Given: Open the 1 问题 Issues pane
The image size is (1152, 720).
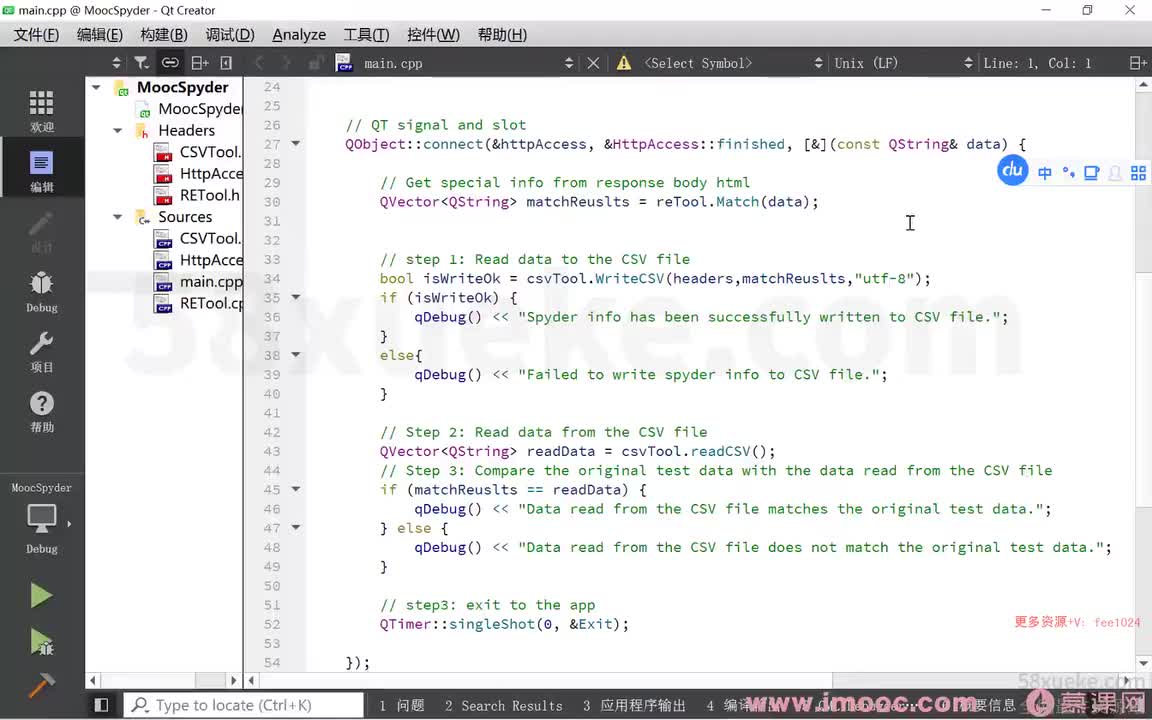Looking at the screenshot, I should [402, 705].
